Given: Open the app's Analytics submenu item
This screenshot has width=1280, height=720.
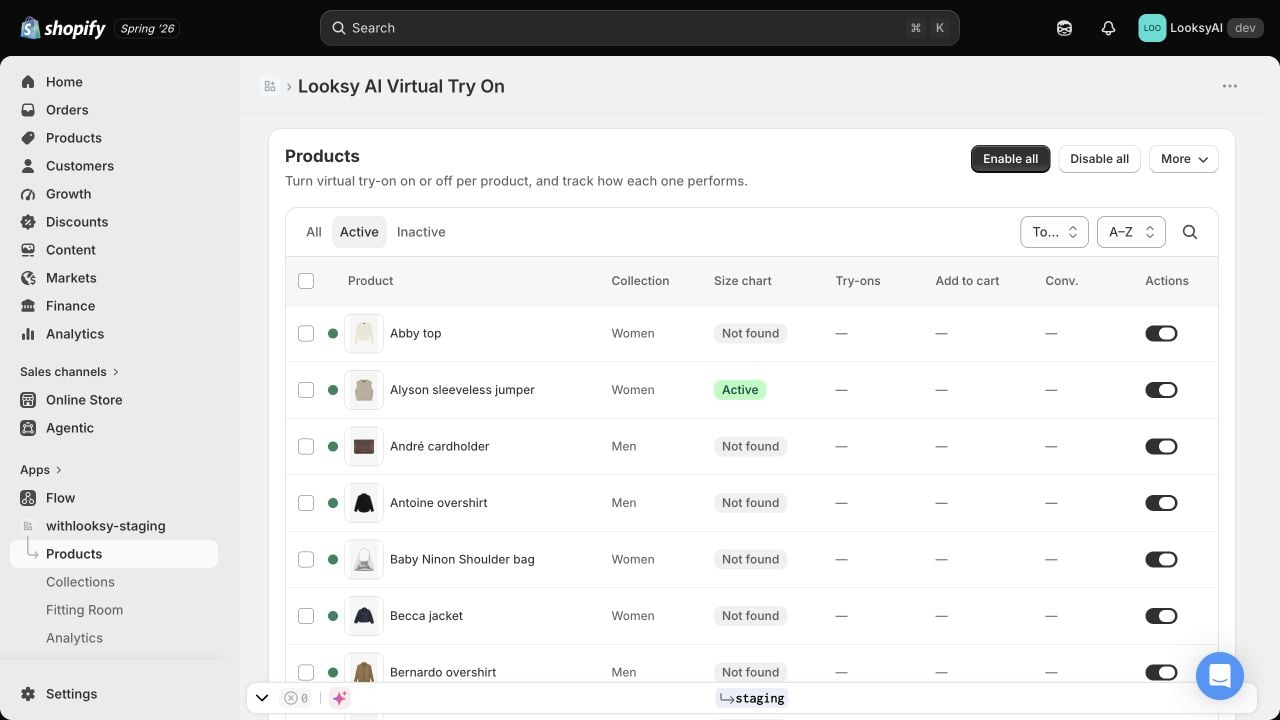Looking at the screenshot, I should pos(74,638).
